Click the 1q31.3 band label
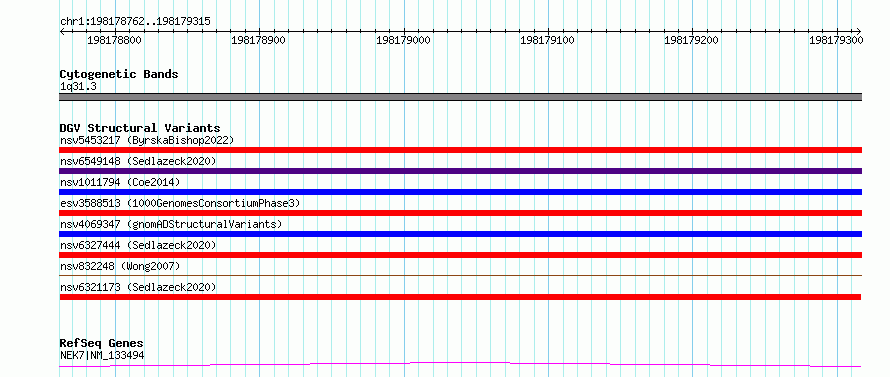The width and height of the screenshot is (890, 377). (78, 86)
